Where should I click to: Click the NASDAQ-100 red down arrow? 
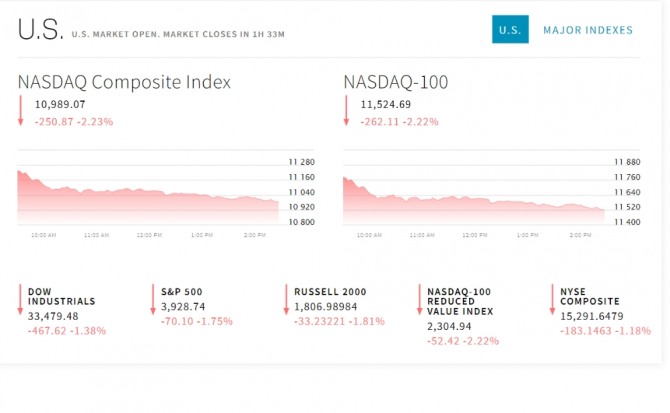click(x=346, y=111)
